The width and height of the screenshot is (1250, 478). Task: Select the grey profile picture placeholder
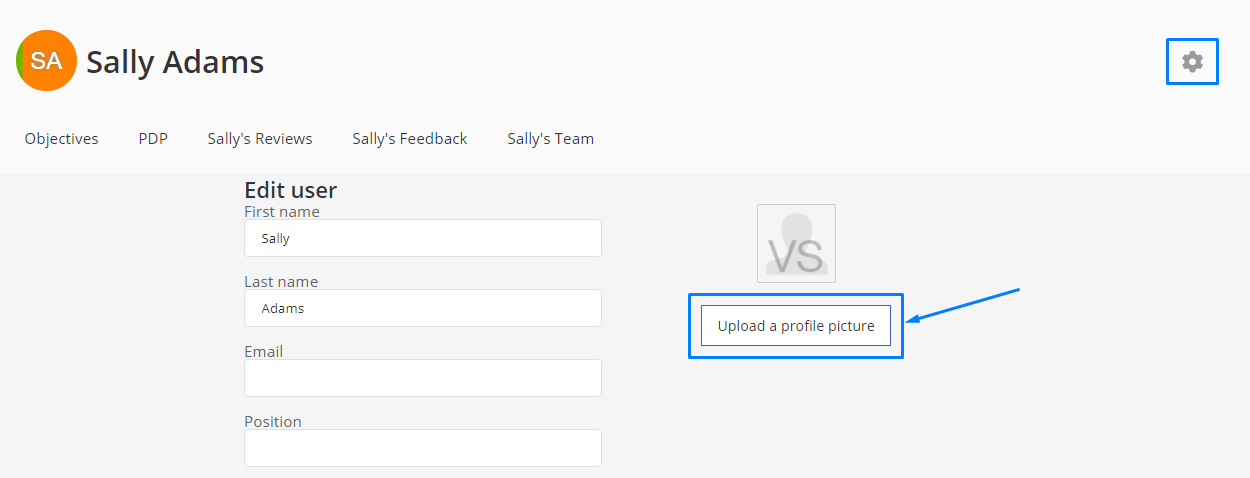tap(796, 243)
